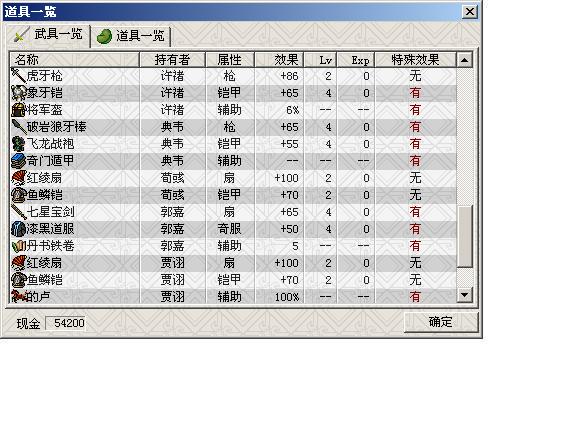
Task: Select the 虎牙枪 spear icon
Action: [18, 76]
